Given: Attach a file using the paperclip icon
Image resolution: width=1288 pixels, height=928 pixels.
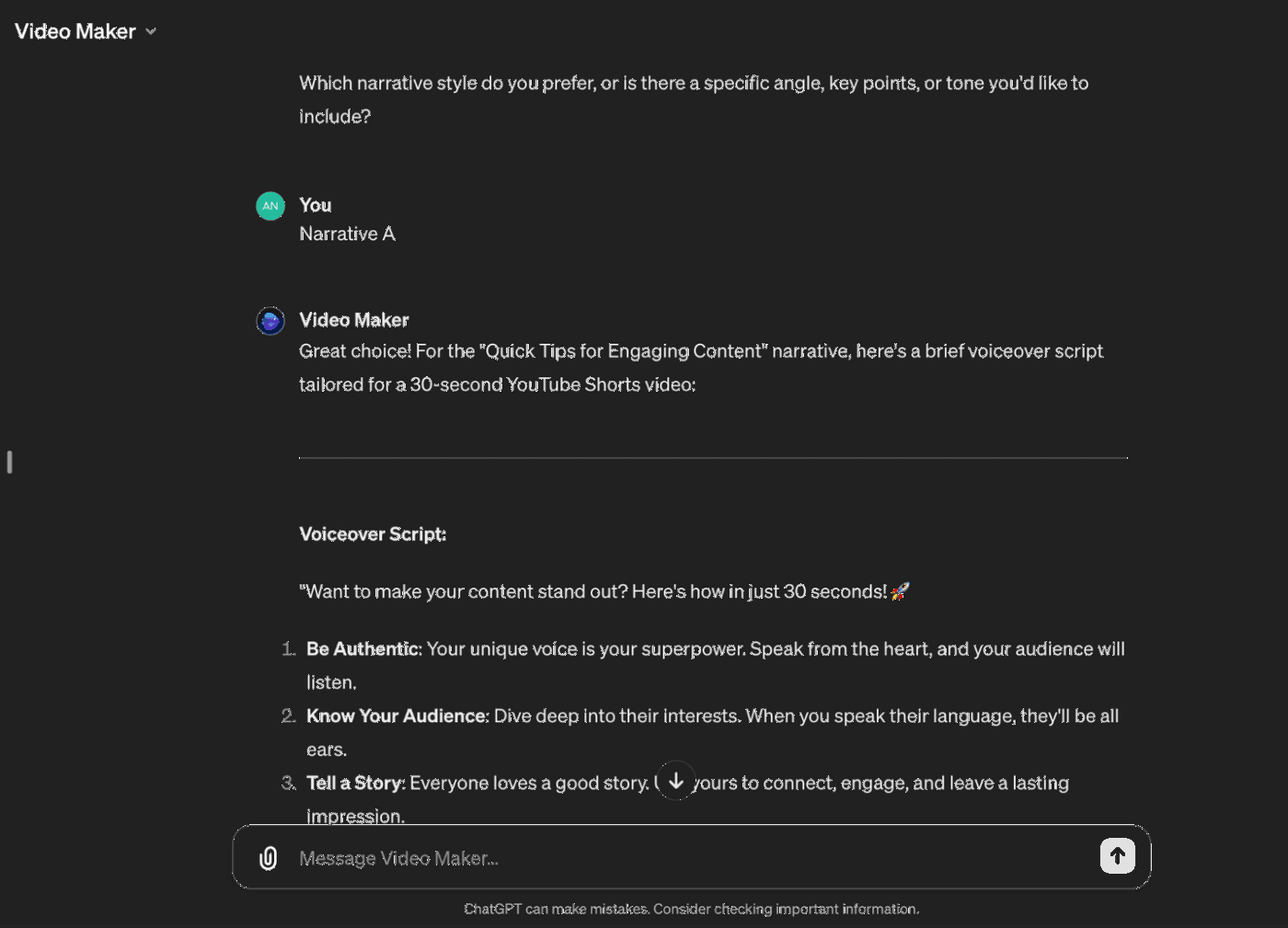Looking at the screenshot, I should [267, 857].
